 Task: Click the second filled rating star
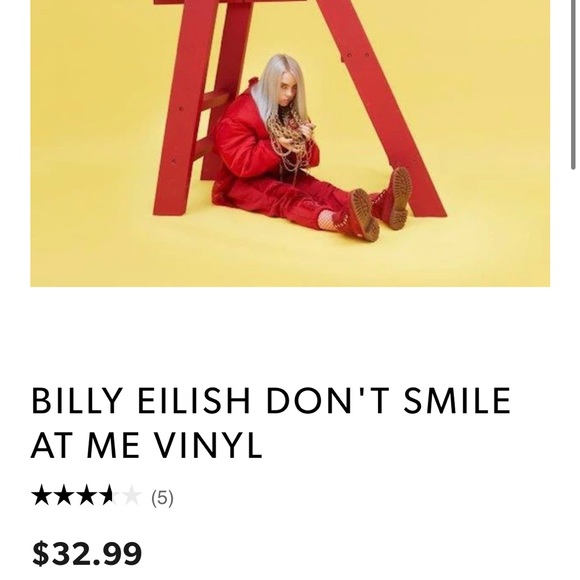pos(65,496)
